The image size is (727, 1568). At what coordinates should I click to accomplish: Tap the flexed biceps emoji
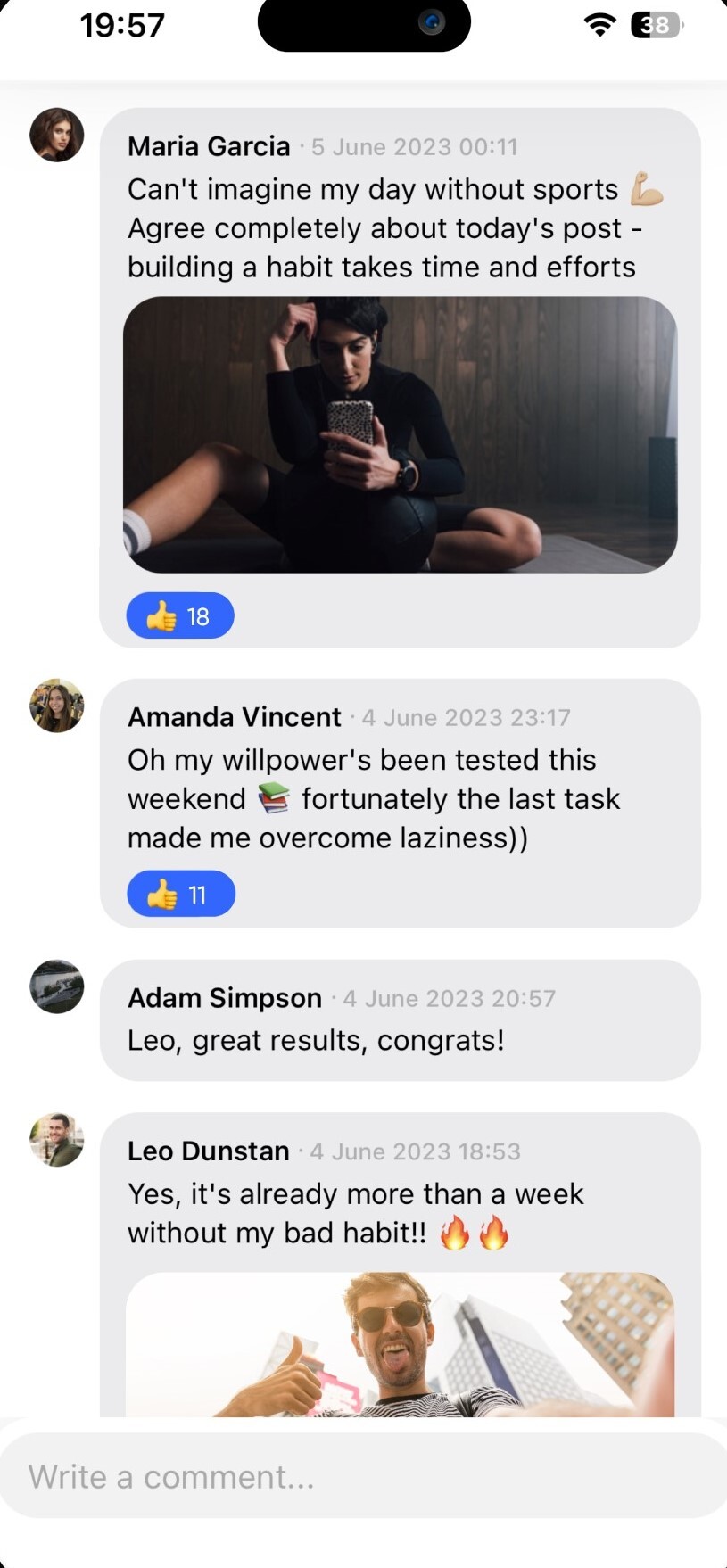(x=647, y=188)
